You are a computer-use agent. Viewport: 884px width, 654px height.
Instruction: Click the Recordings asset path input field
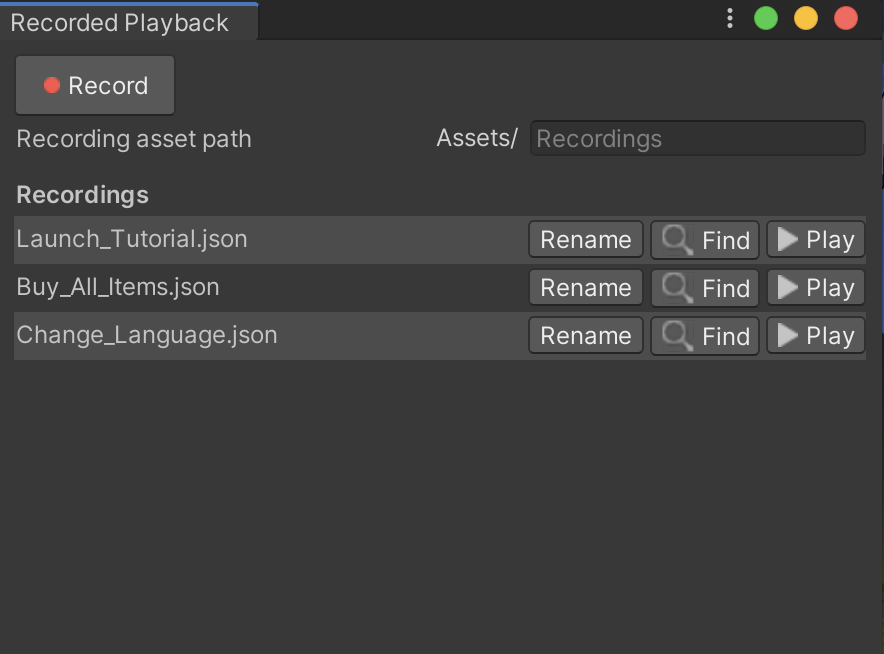(x=697, y=139)
